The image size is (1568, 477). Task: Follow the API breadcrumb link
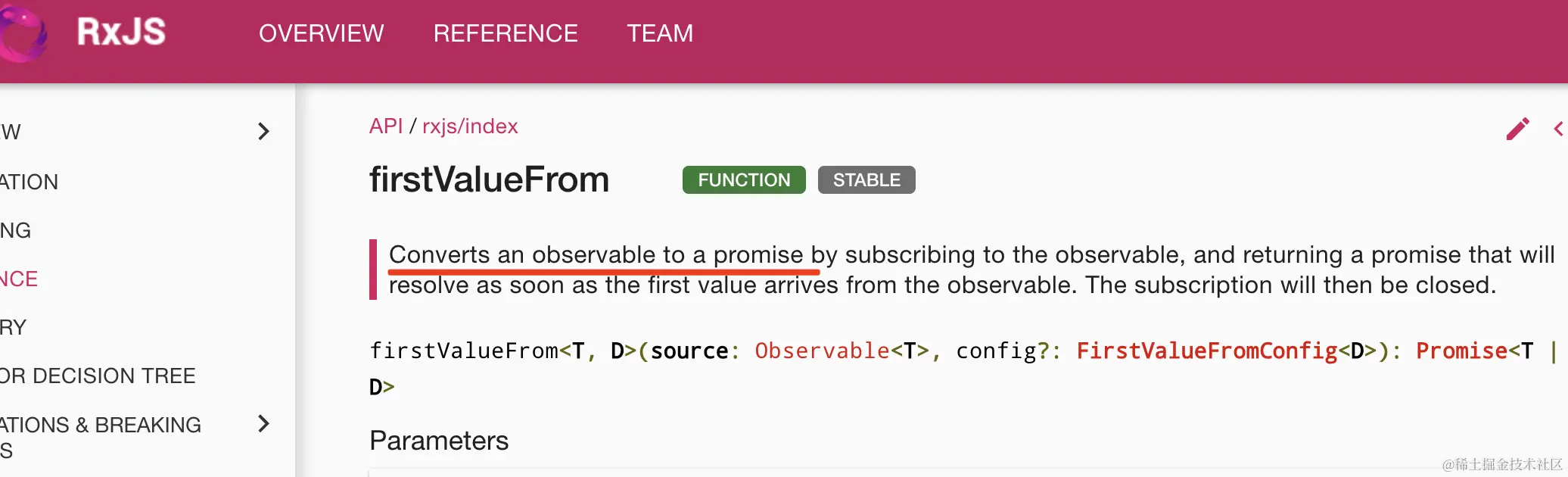(386, 126)
